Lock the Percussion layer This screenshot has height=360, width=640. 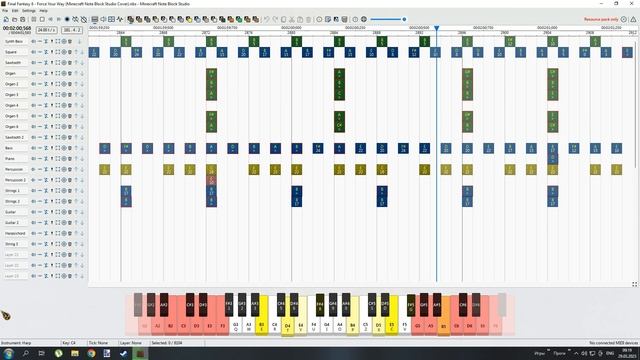click(x=46, y=169)
